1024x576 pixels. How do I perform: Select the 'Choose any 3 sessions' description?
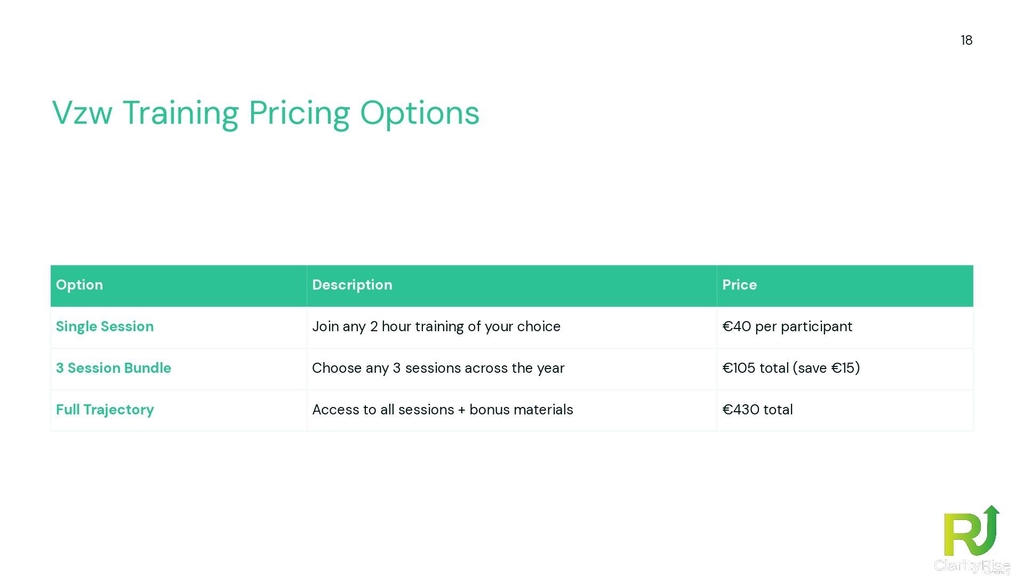438,368
